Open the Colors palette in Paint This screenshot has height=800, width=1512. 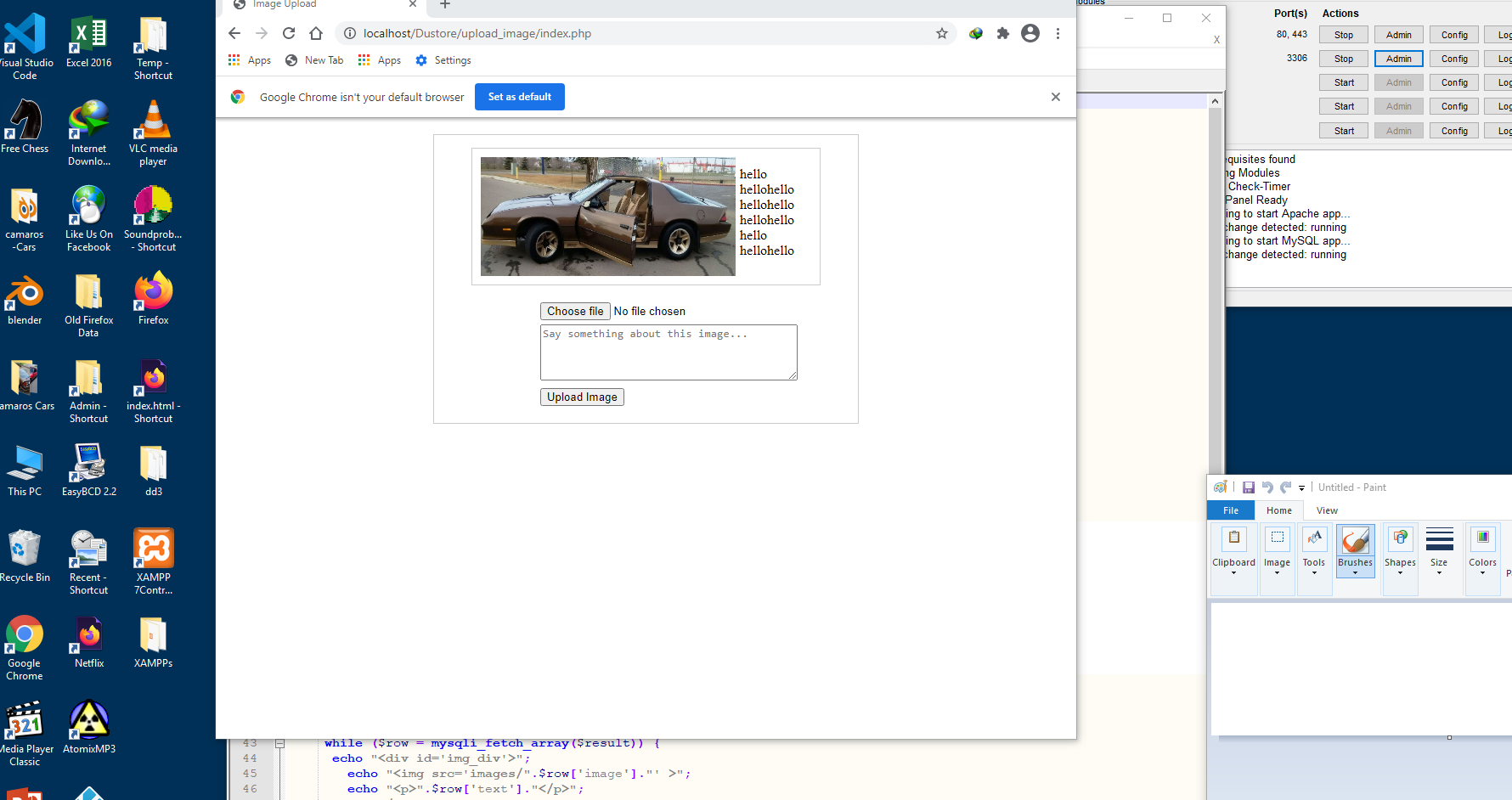[x=1482, y=549]
